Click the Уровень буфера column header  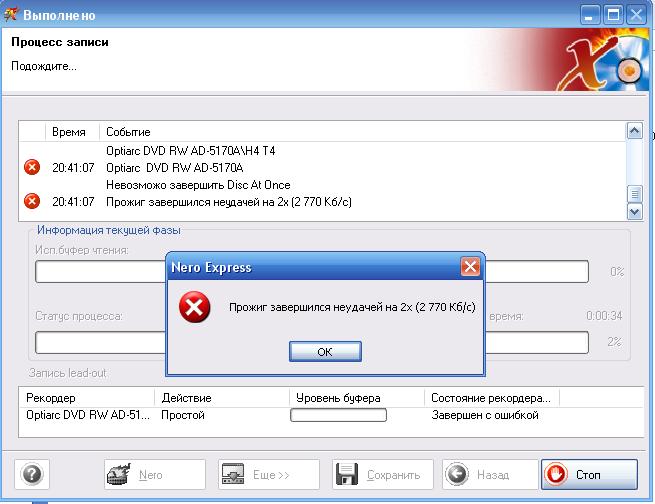click(x=357, y=398)
